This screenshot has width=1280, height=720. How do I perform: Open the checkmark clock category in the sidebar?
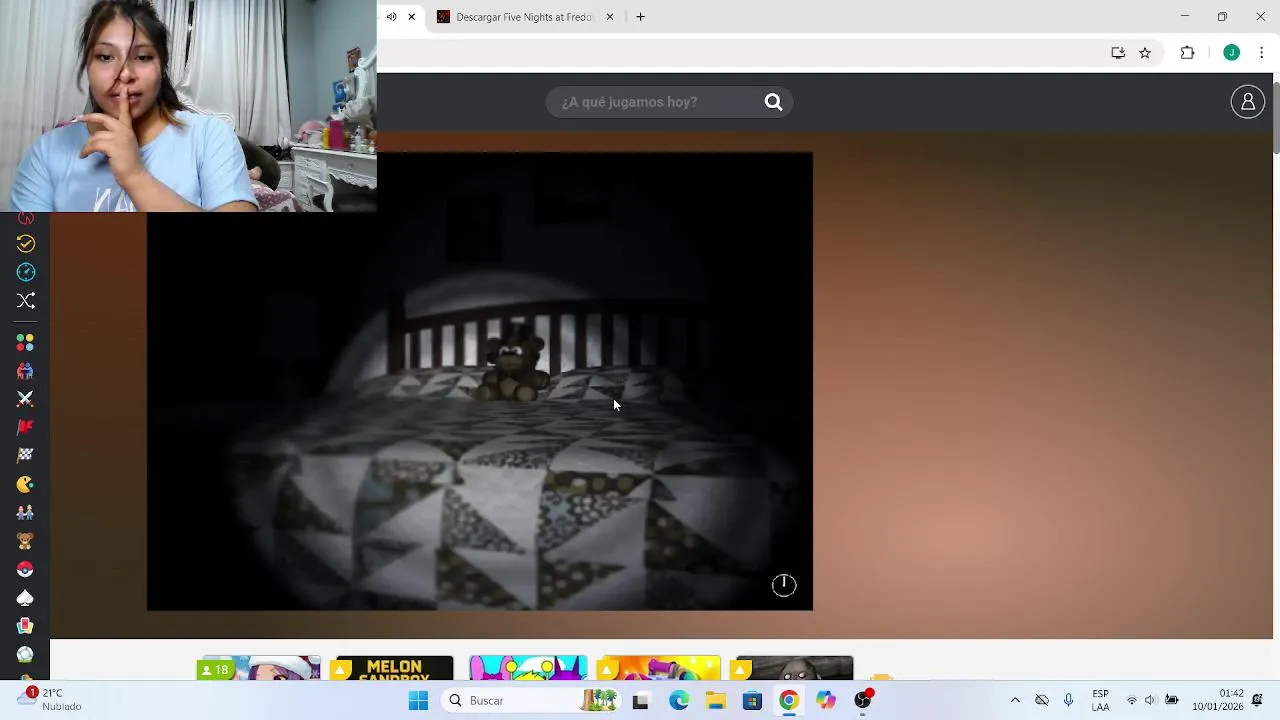coord(26,243)
